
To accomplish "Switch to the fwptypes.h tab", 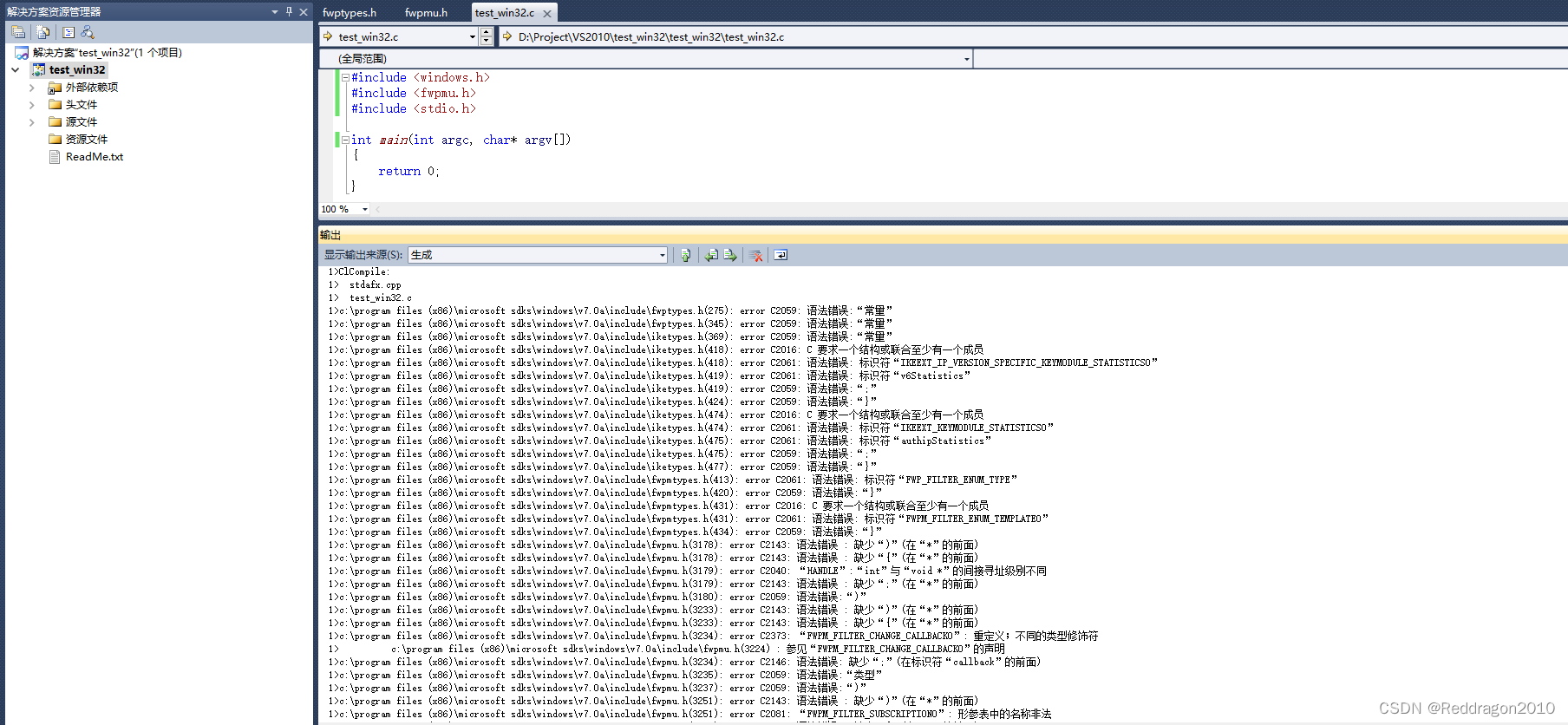I will (x=350, y=12).
